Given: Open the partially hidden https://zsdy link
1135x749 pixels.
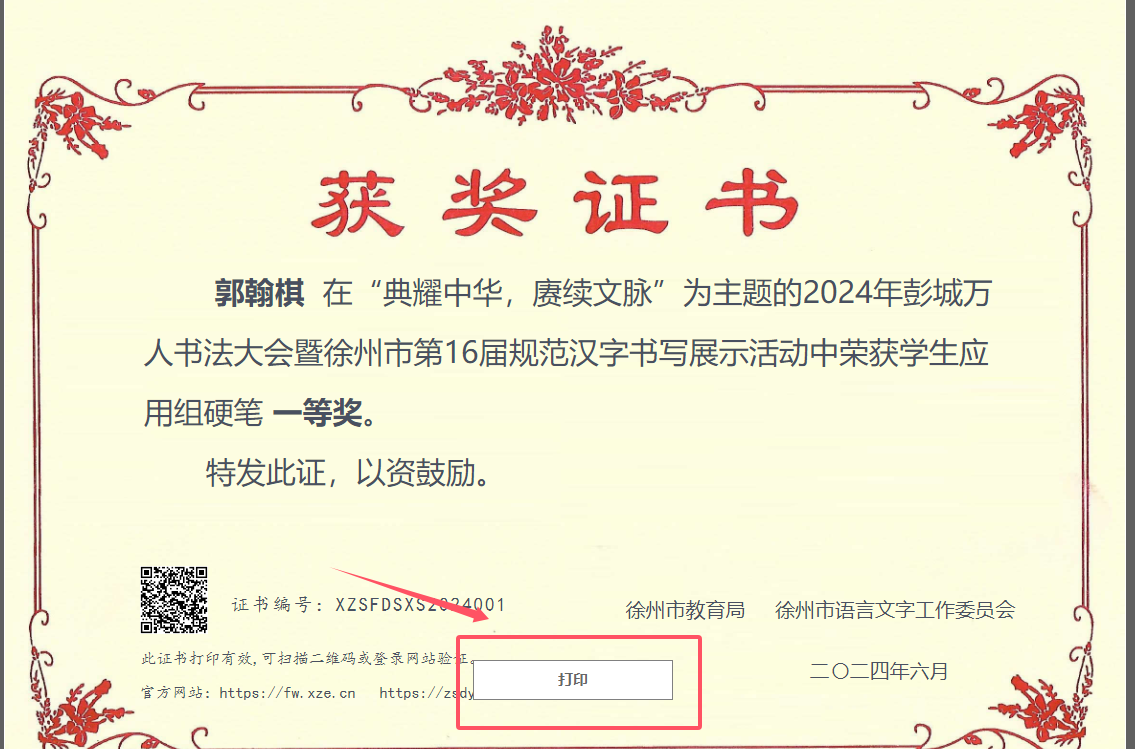Looking at the screenshot, I should click(x=426, y=693).
